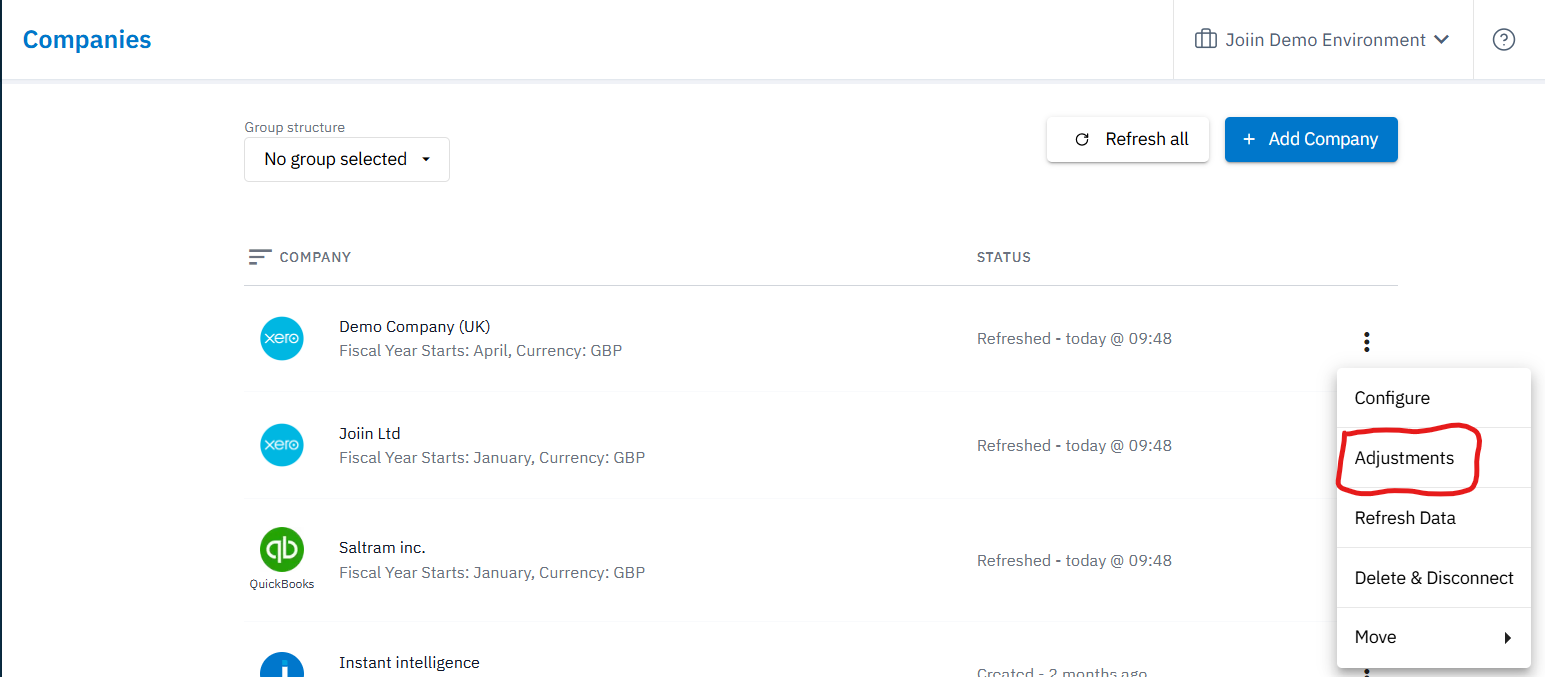Viewport: 1545px width, 677px height.
Task: Click the Add Company button
Action: tap(1311, 139)
